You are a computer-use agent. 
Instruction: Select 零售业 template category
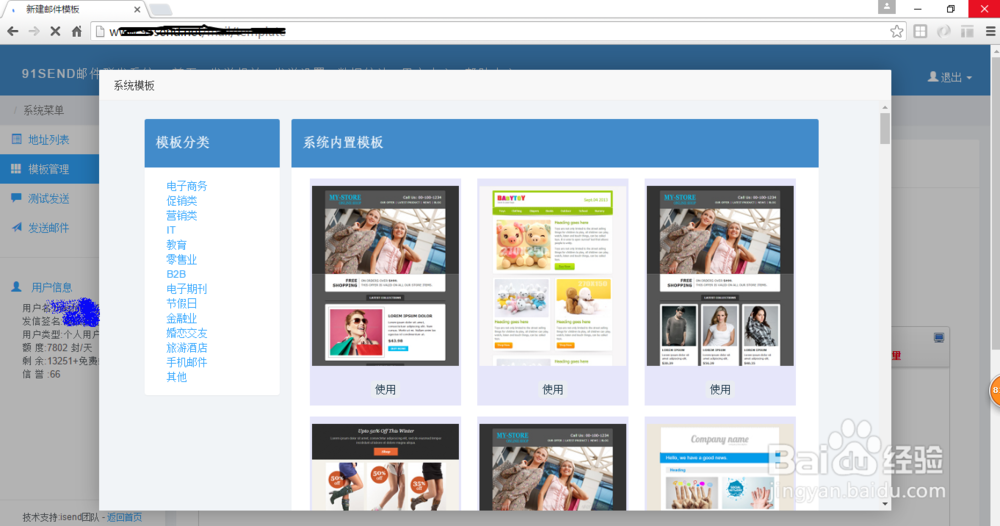click(182, 259)
